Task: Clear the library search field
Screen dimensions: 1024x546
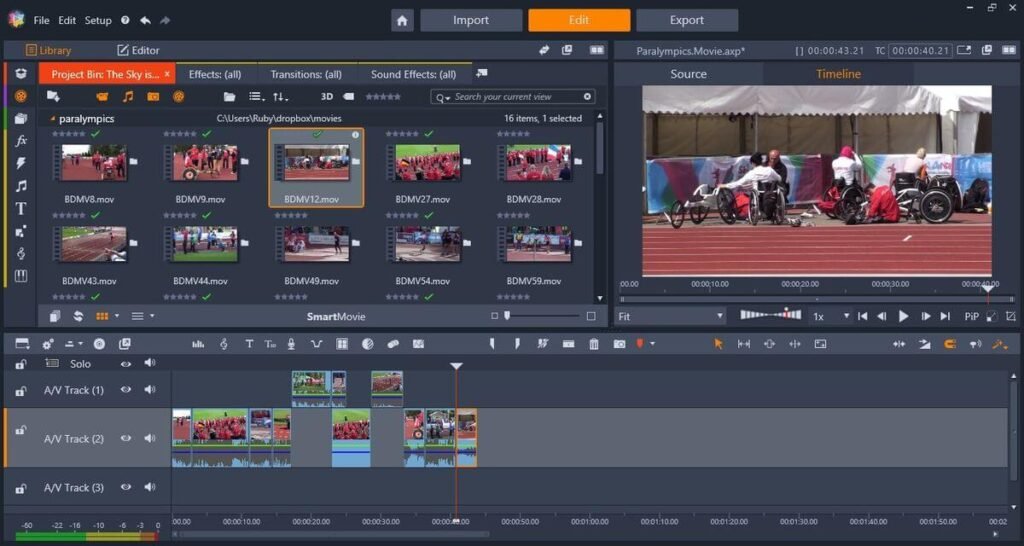Action: pos(587,97)
